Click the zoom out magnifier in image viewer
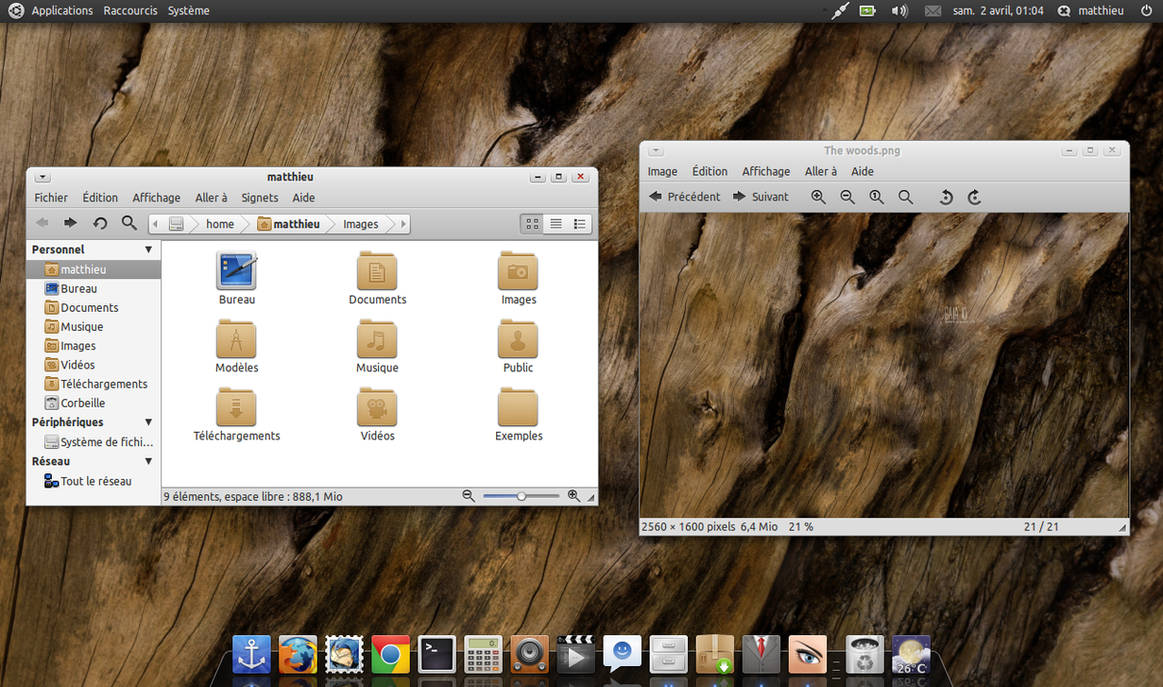This screenshot has width=1163, height=687. click(847, 197)
